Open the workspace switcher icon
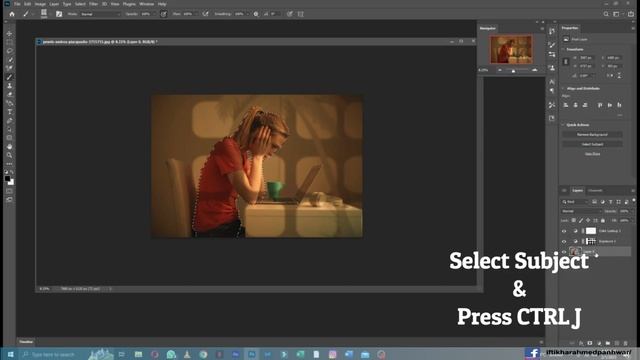 (616, 14)
